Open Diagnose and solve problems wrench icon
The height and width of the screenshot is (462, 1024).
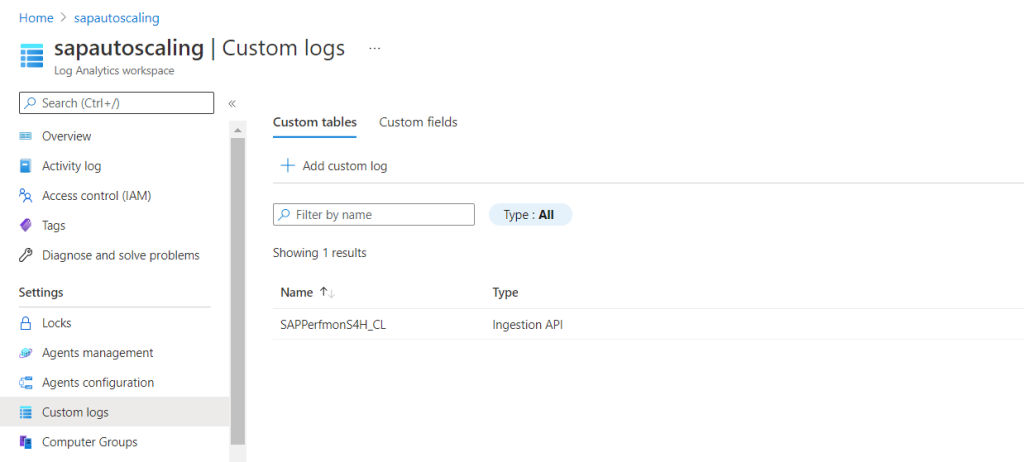click(25, 255)
